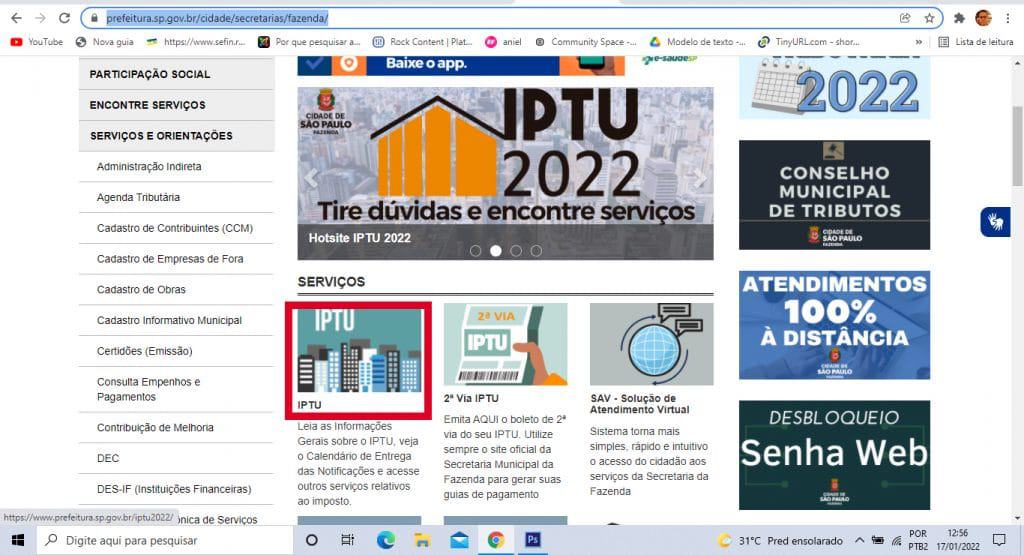The width and height of the screenshot is (1024, 555).
Task: Open Atendimentos 100% à Distância banner
Action: [x=835, y=325]
